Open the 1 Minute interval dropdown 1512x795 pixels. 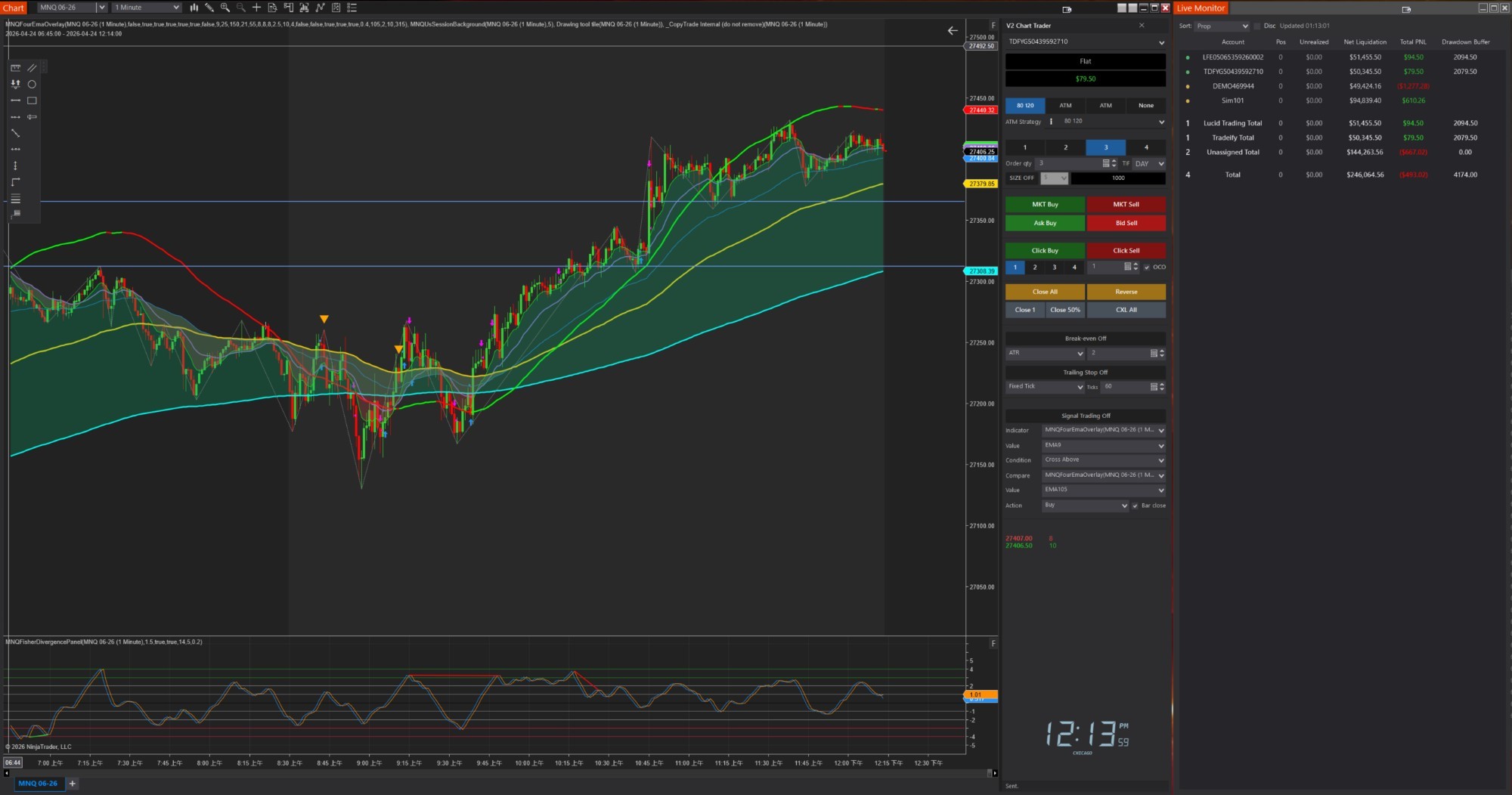coord(146,7)
